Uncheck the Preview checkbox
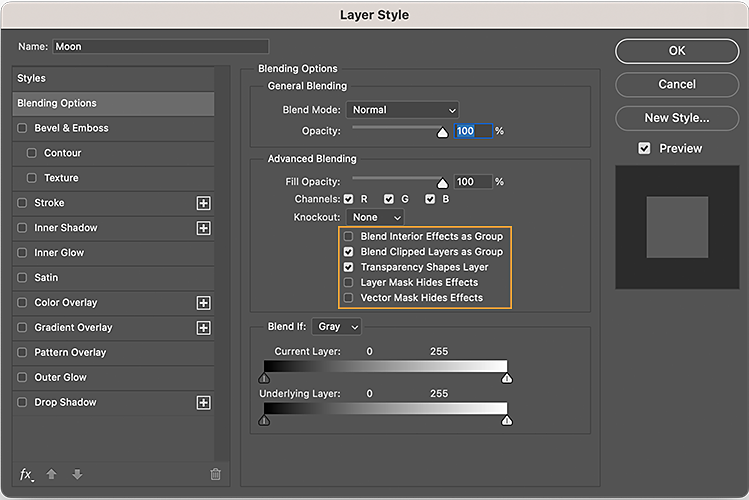 click(644, 148)
